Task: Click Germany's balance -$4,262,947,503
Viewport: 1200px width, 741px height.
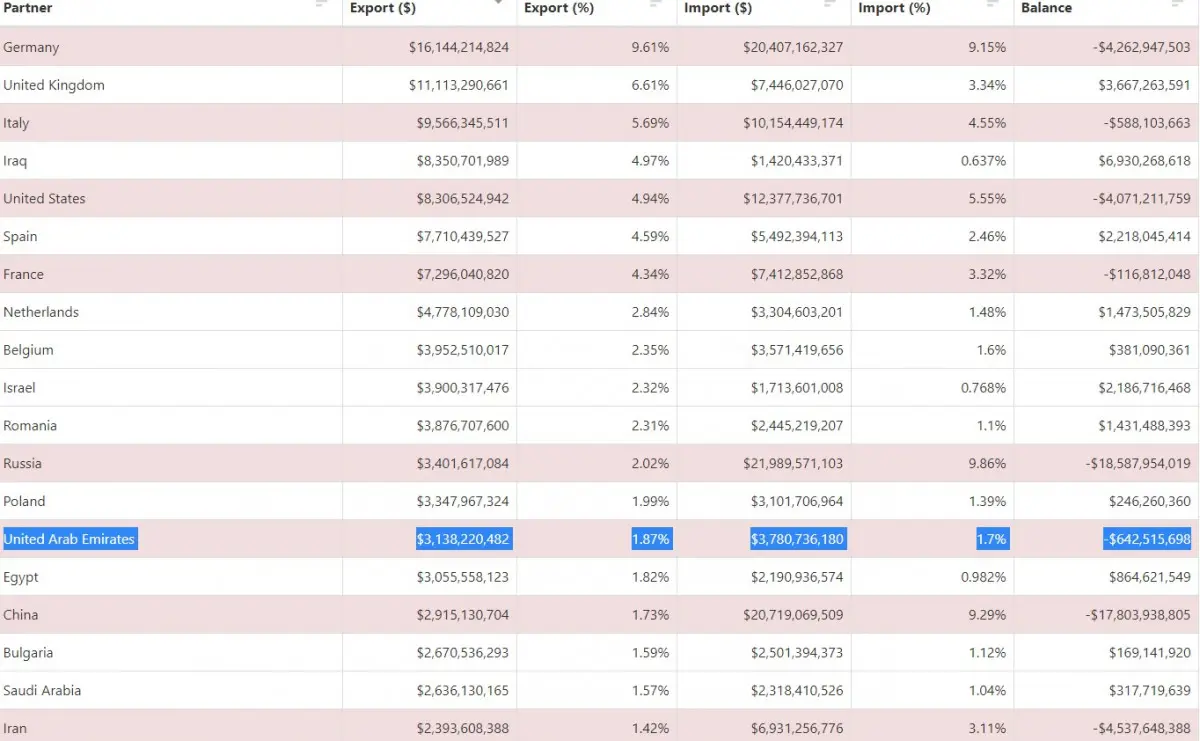Action: 1142,47
